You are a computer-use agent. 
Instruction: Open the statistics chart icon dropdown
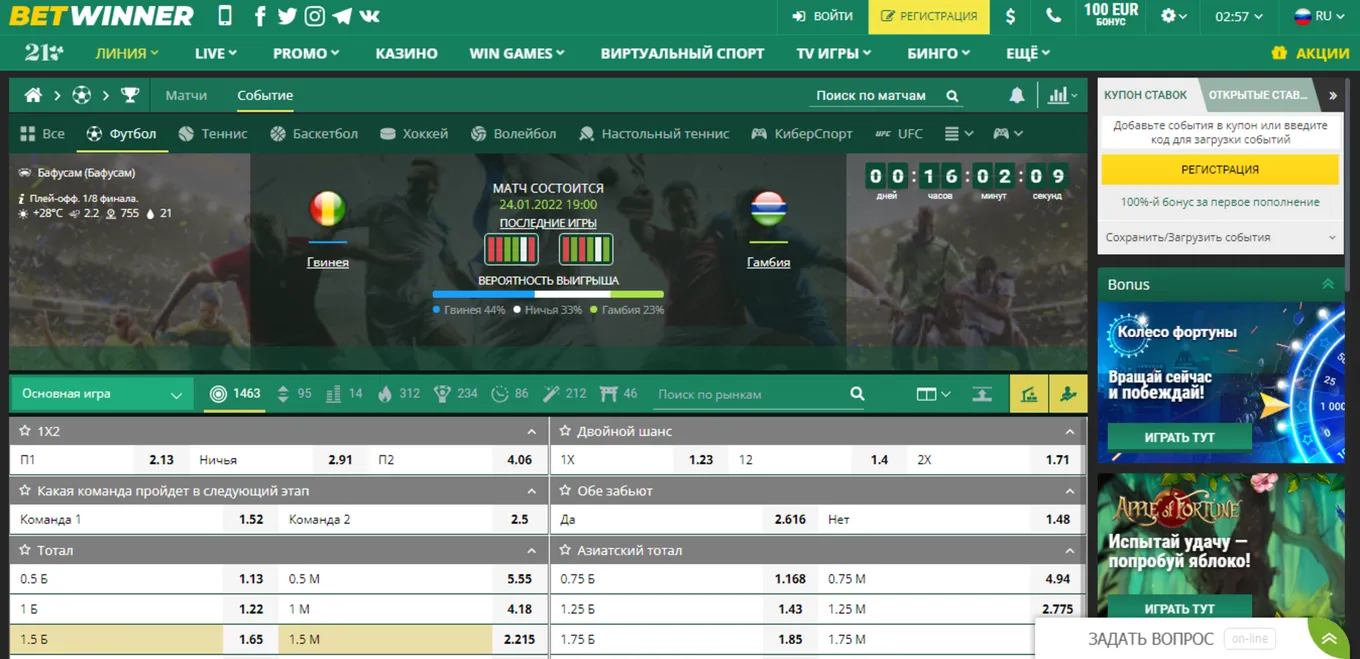tap(1063, 95)
